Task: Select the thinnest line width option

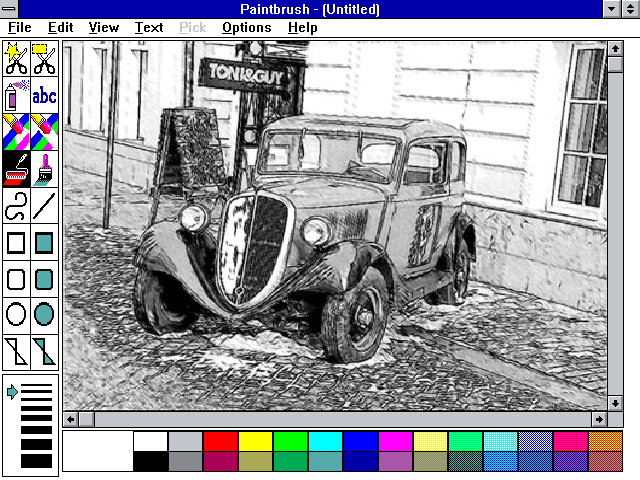Action: pos(36,386)
